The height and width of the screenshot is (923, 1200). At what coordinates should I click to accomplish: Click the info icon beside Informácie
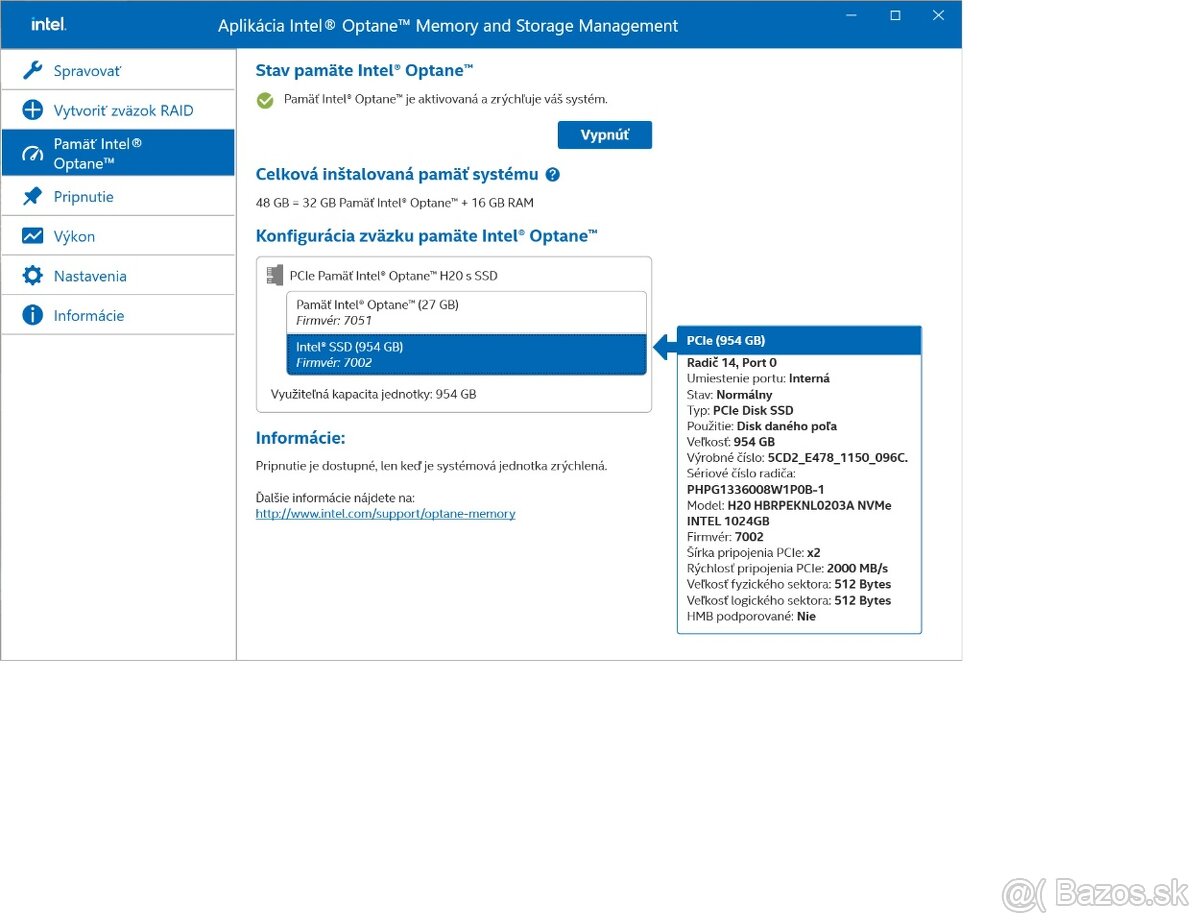pyautogui.click(x=32, y=315)
